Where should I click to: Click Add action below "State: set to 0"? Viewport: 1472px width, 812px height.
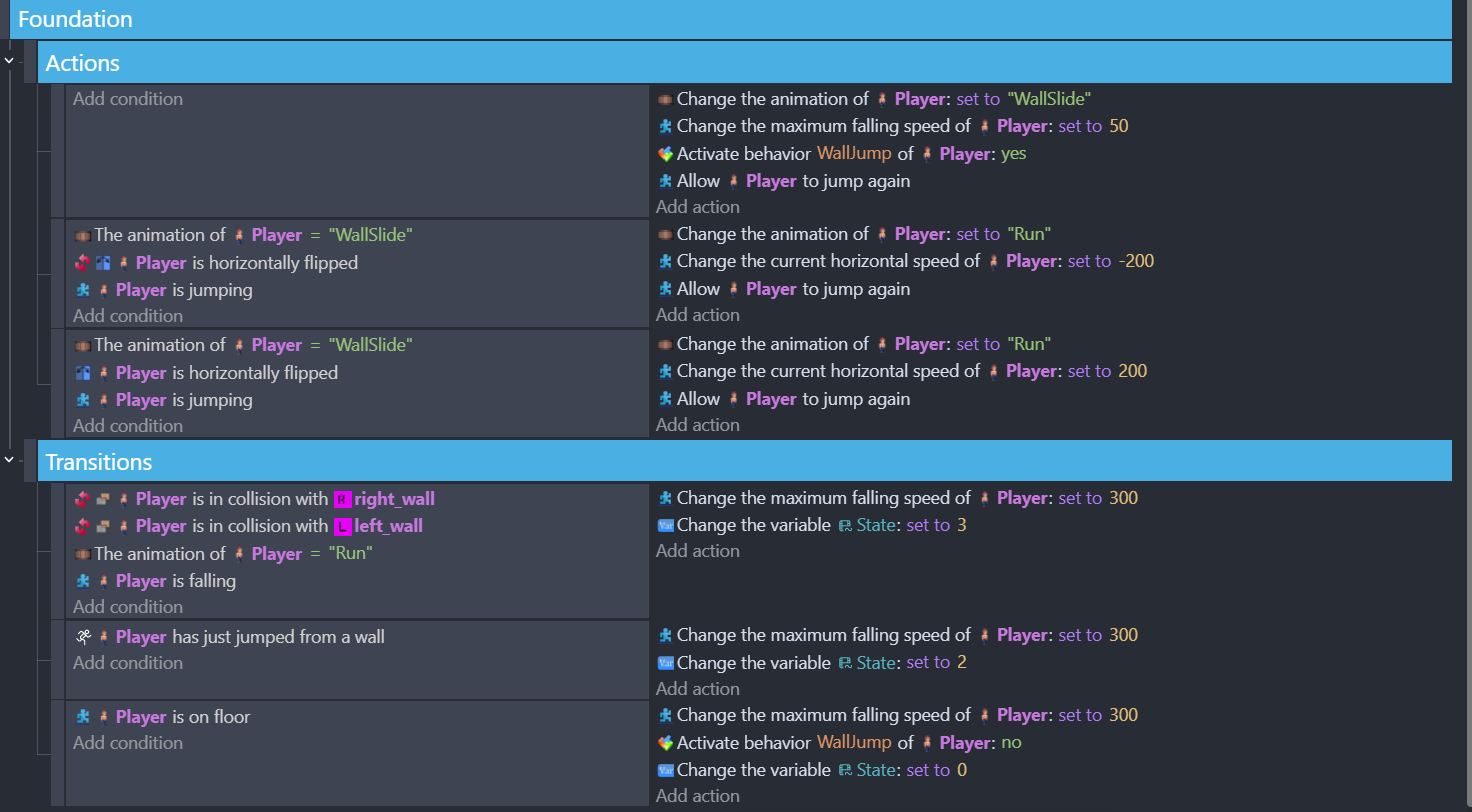[698, 796]
